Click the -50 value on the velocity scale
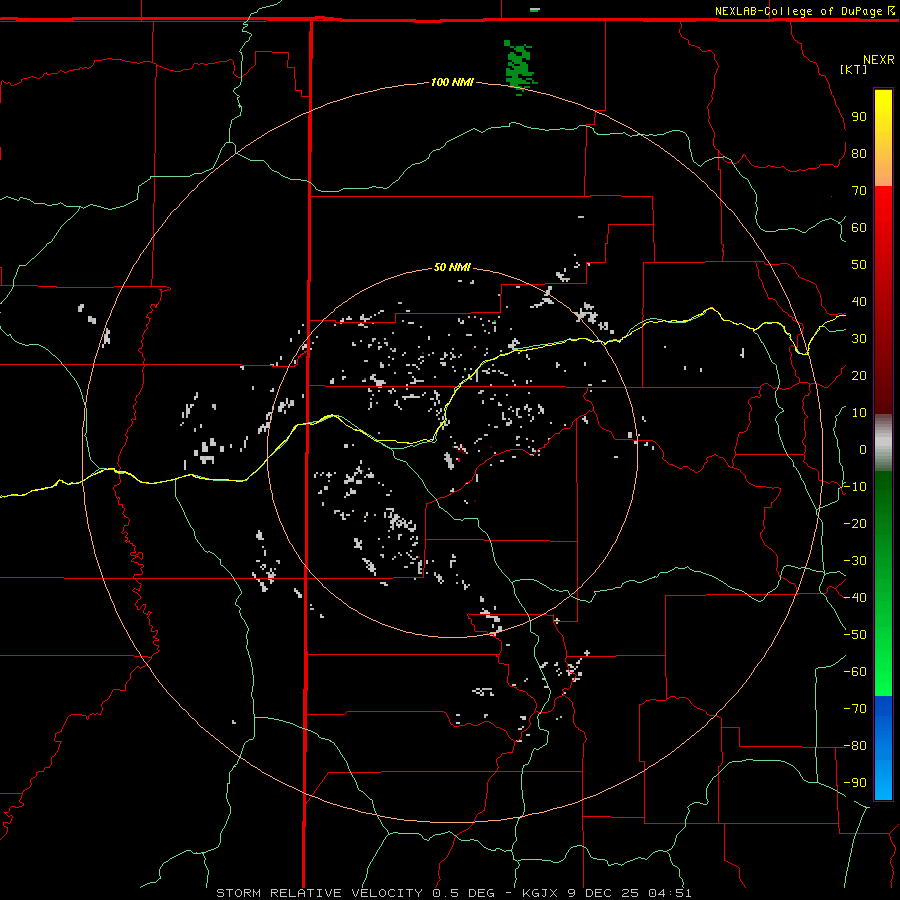900x900 pixels. pos(855,635)
